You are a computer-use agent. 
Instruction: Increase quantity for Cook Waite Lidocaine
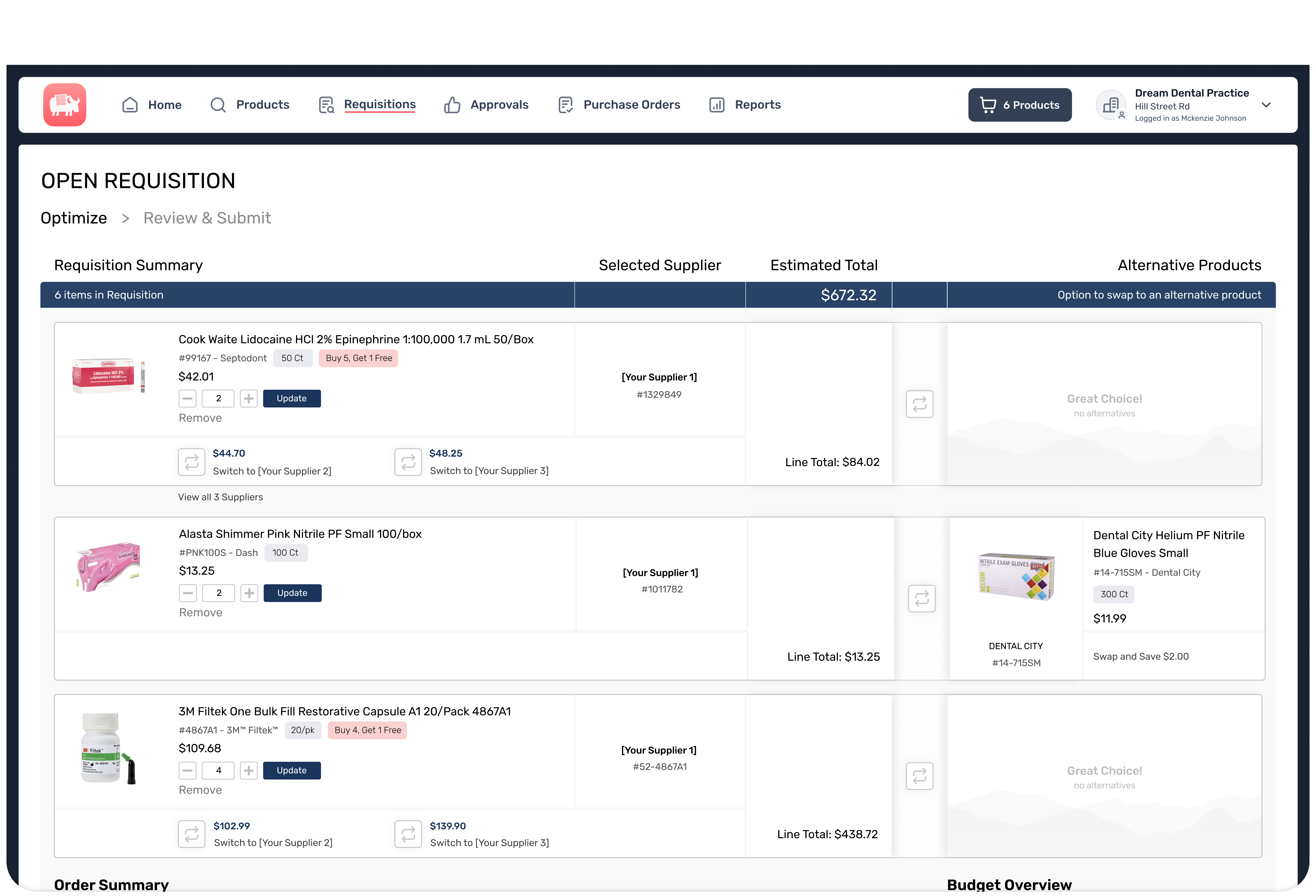(249, 398)
